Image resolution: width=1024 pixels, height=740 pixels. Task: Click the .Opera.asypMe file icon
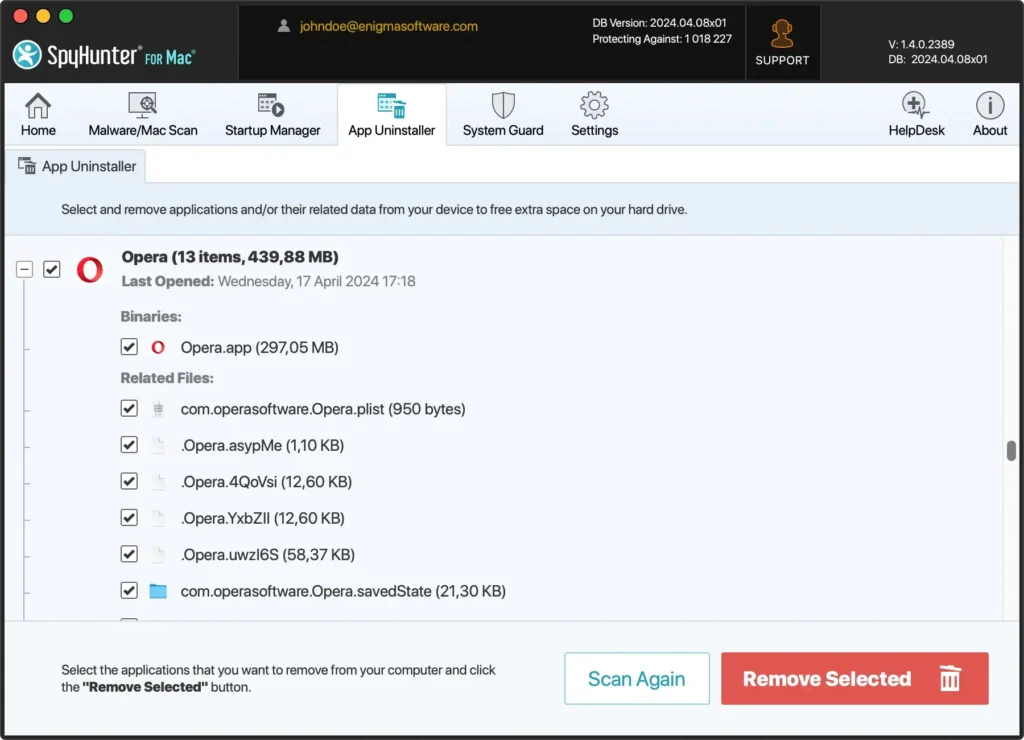[158, 445]
